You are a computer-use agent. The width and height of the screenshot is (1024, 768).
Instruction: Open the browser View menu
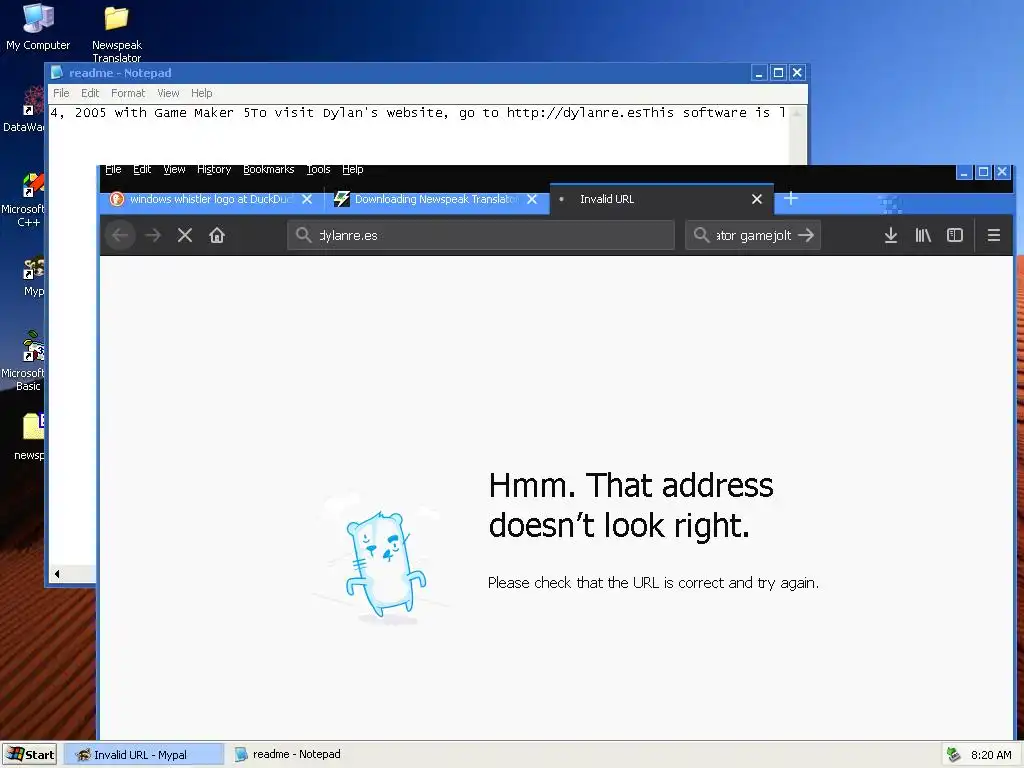pyautogui.click(x=174, y=169)
